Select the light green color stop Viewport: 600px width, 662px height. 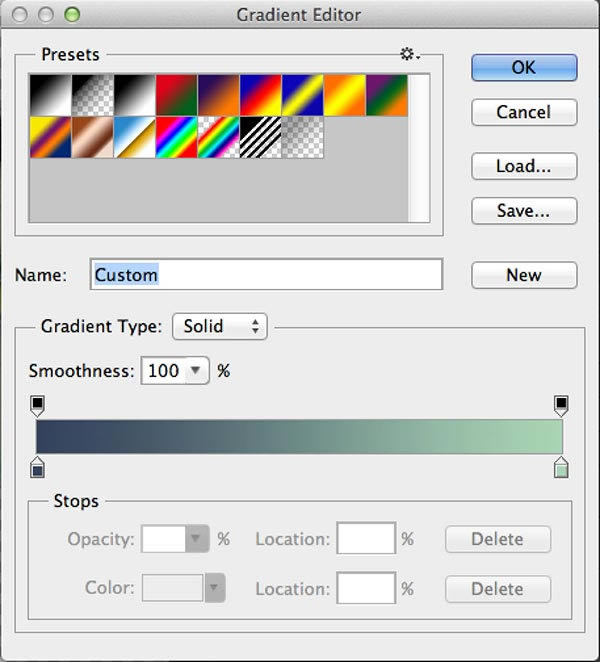[561, 467]
